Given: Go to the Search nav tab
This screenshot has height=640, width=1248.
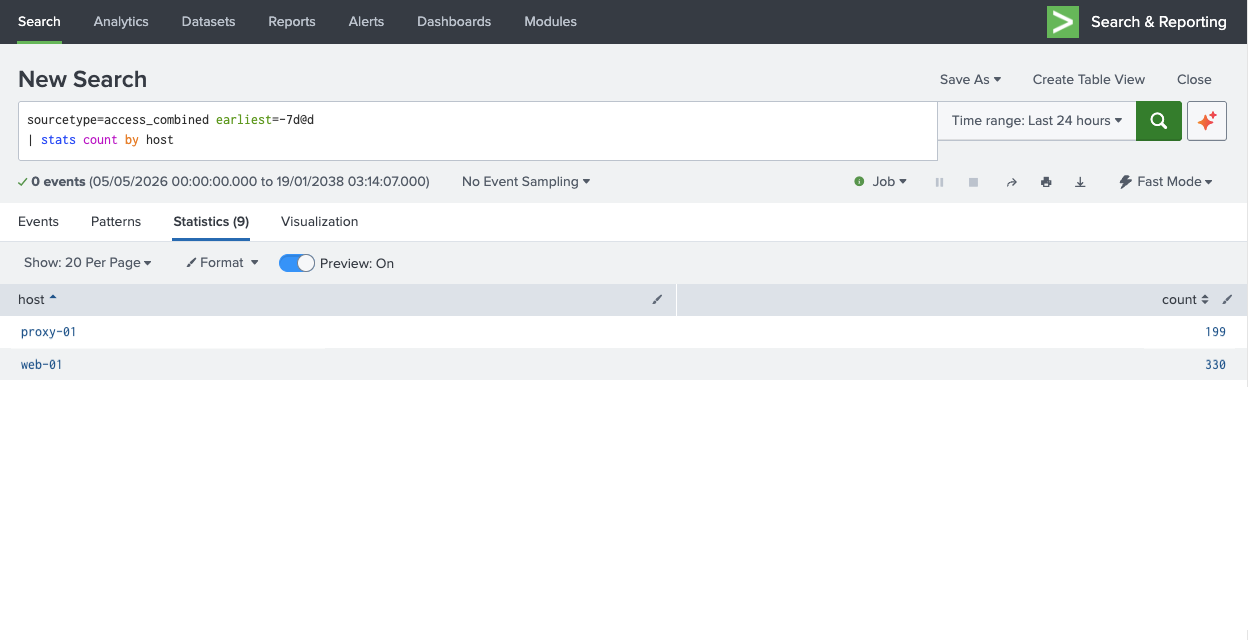Looking at the screenshot, I should 39,21.
